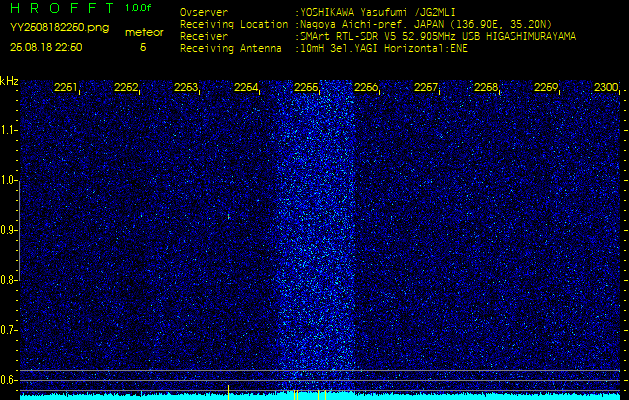Click the Receiving Antenna label
The width and height of the screenshot is (629, 400).
click(231, 49)
